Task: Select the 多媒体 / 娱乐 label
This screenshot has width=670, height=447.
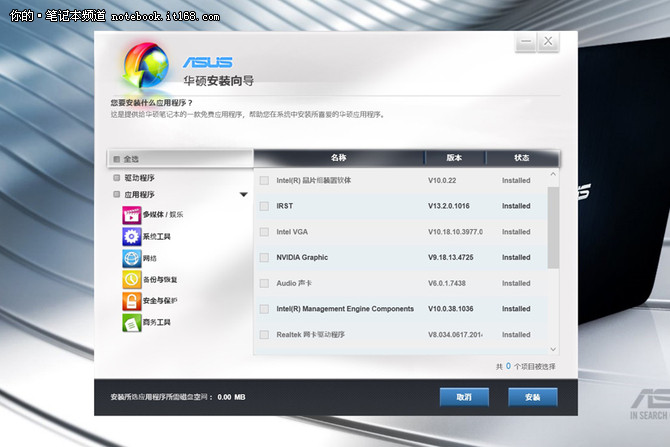Action: click(x=163, y=215)
